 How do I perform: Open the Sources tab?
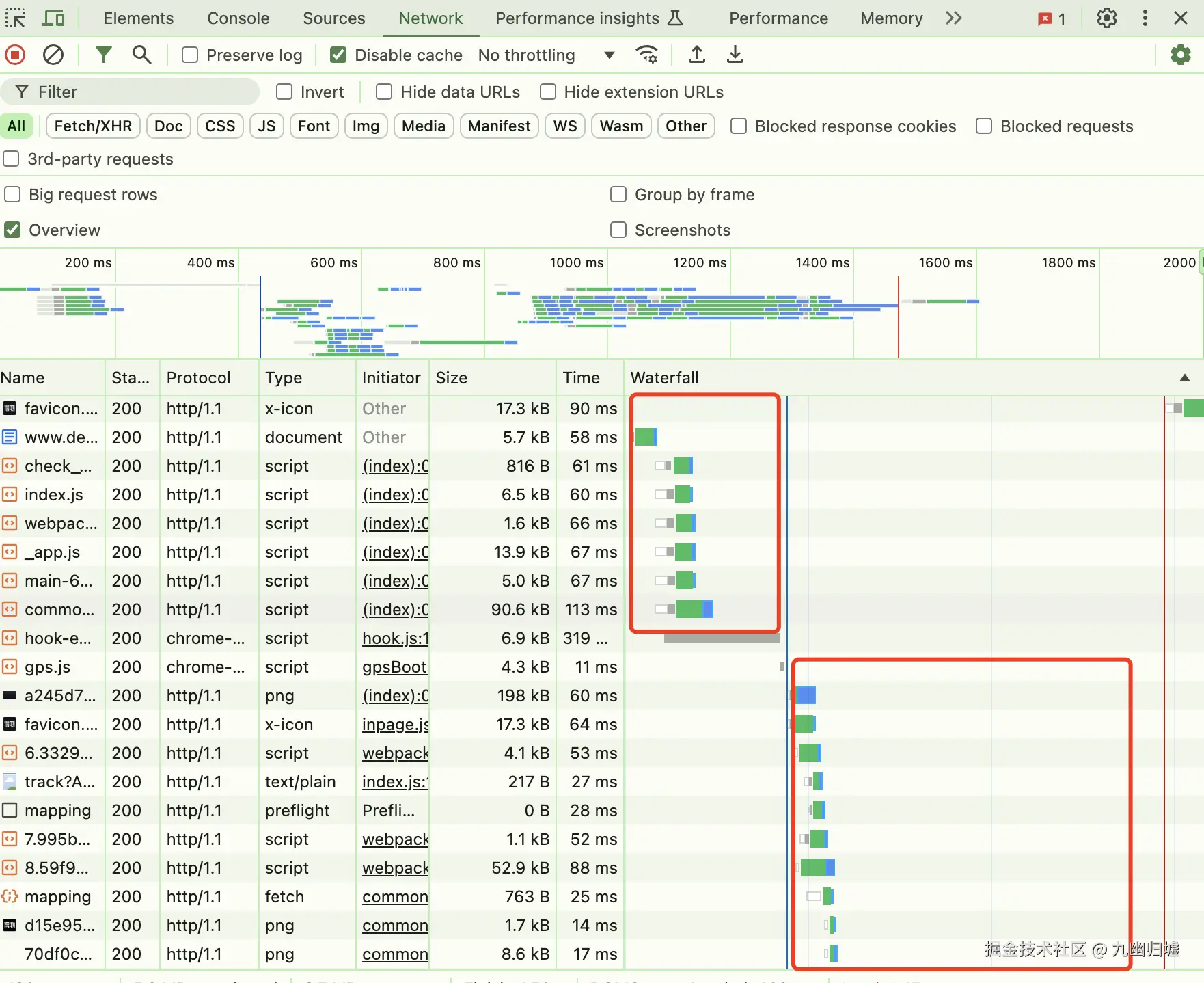333,18
